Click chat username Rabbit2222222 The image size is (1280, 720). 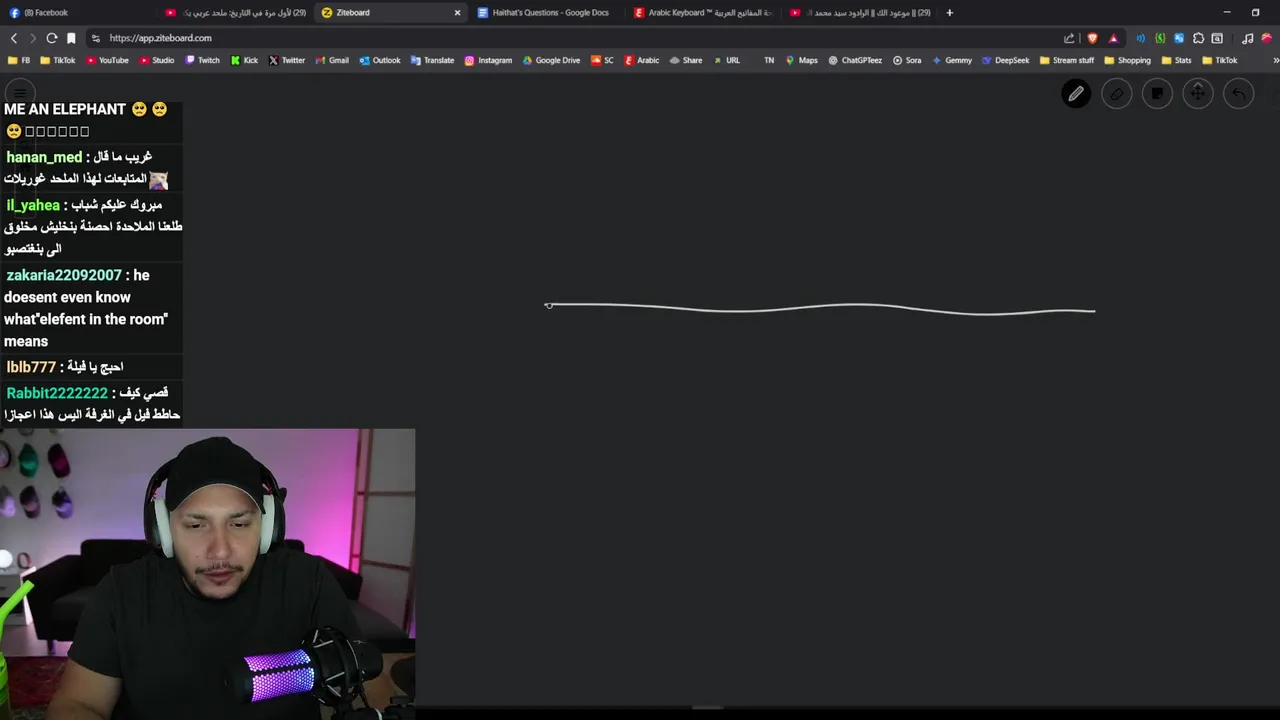(x=57, y=393)
